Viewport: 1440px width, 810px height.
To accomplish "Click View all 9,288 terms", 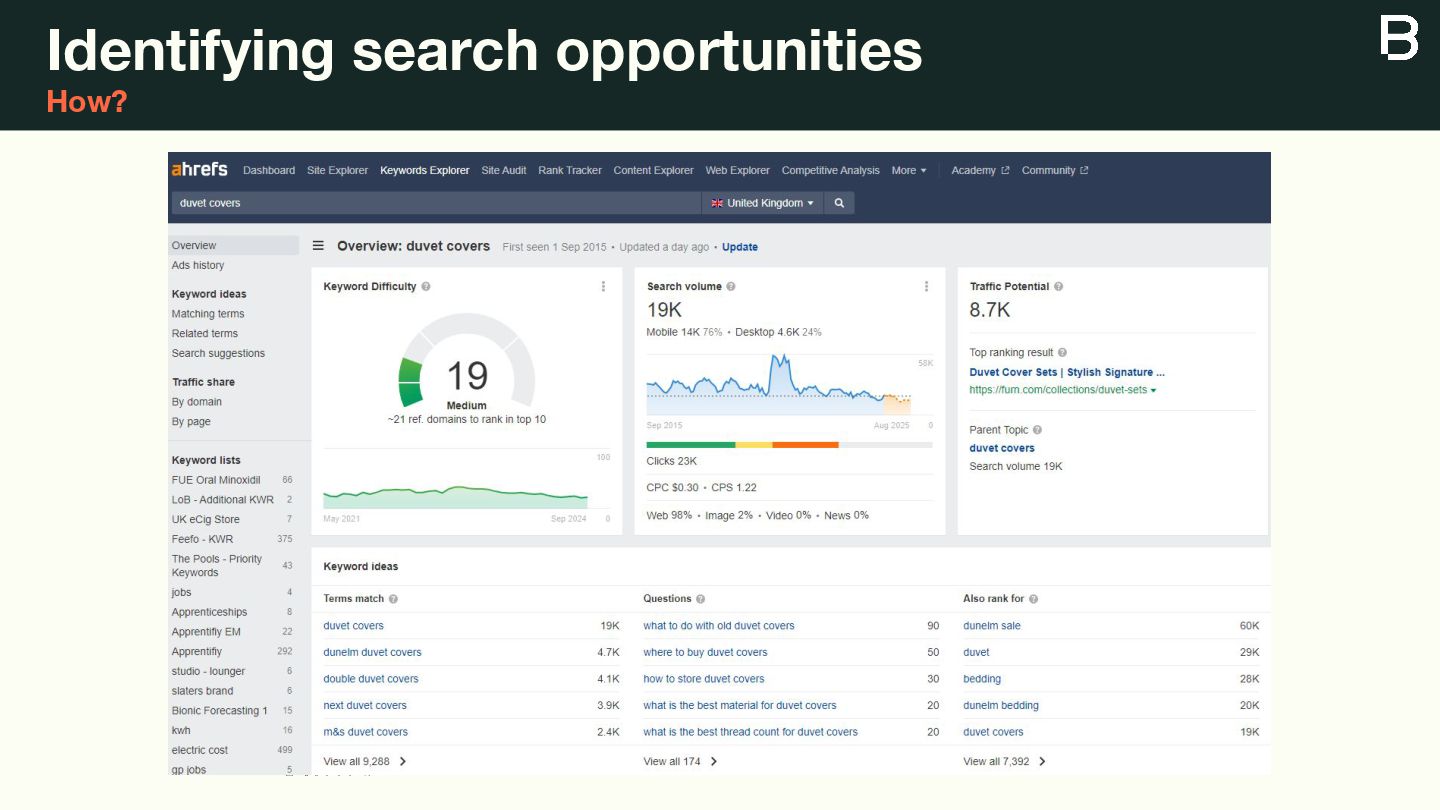I will coord(365,762).
